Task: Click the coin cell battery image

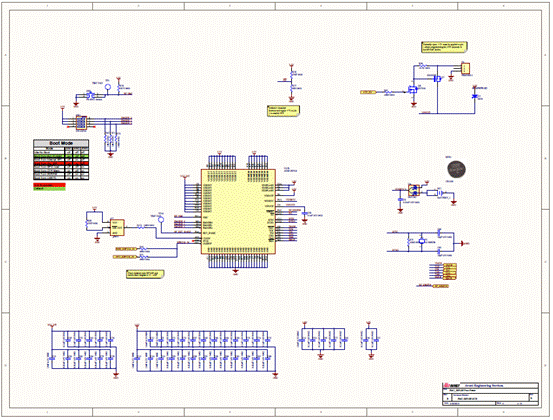Action: pyautogui.click(x=456, y=169)
